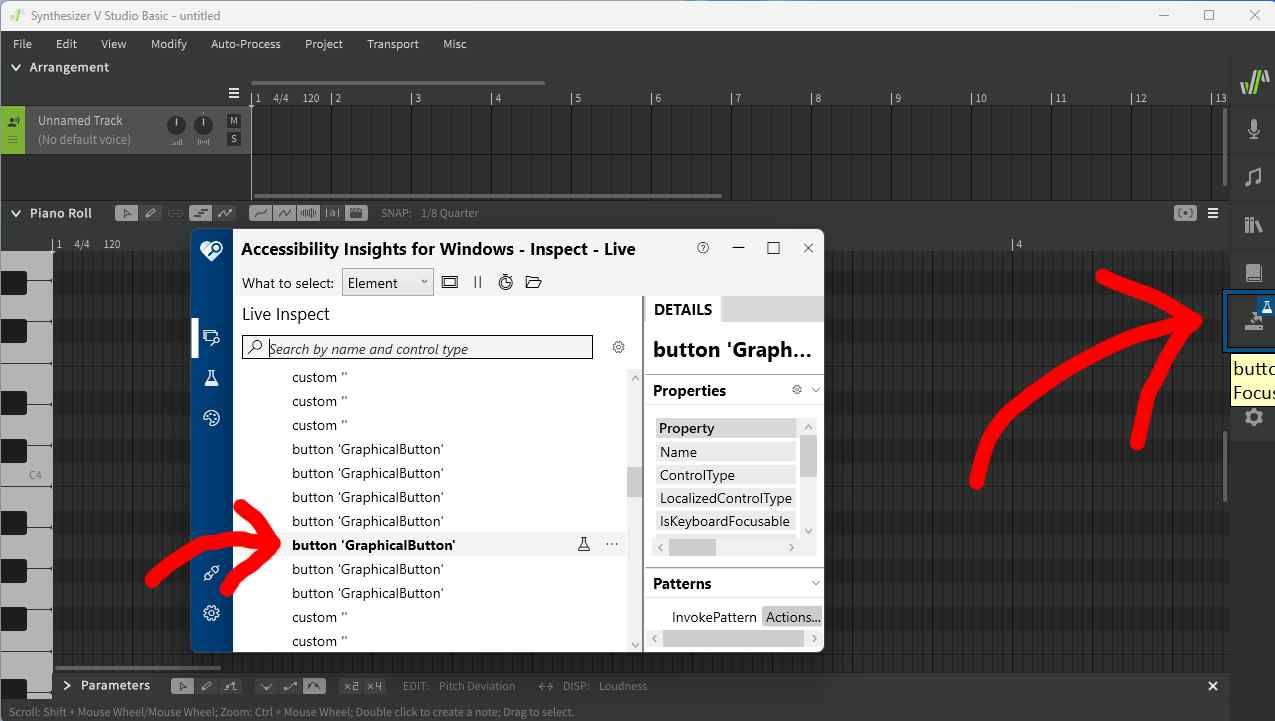Image resolution: width=1275 pixels, height=721 pixels.
Task: Open Synthesizer V Settings gear in sidebar
Action: pos(1253,417)
